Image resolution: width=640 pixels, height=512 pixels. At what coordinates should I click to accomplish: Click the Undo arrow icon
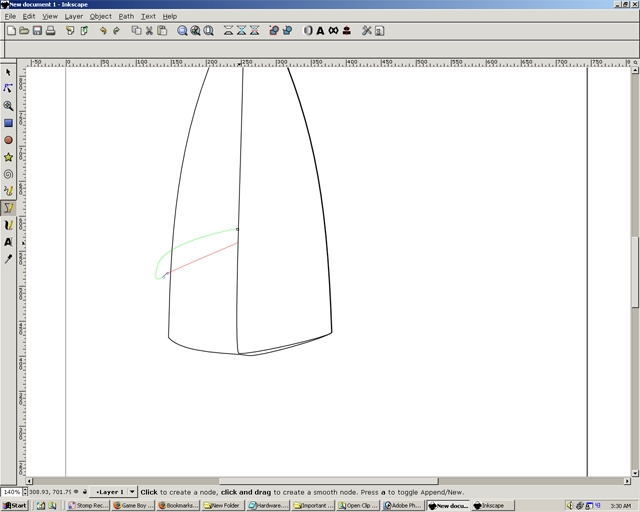(103, 31)
